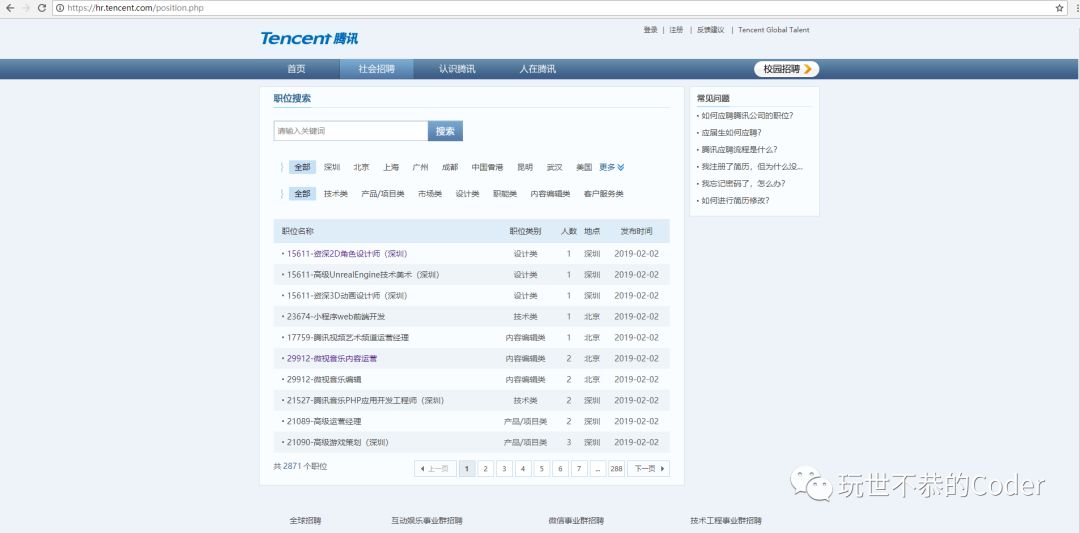Select 全部 in the job category row

(x=302, y=194)
